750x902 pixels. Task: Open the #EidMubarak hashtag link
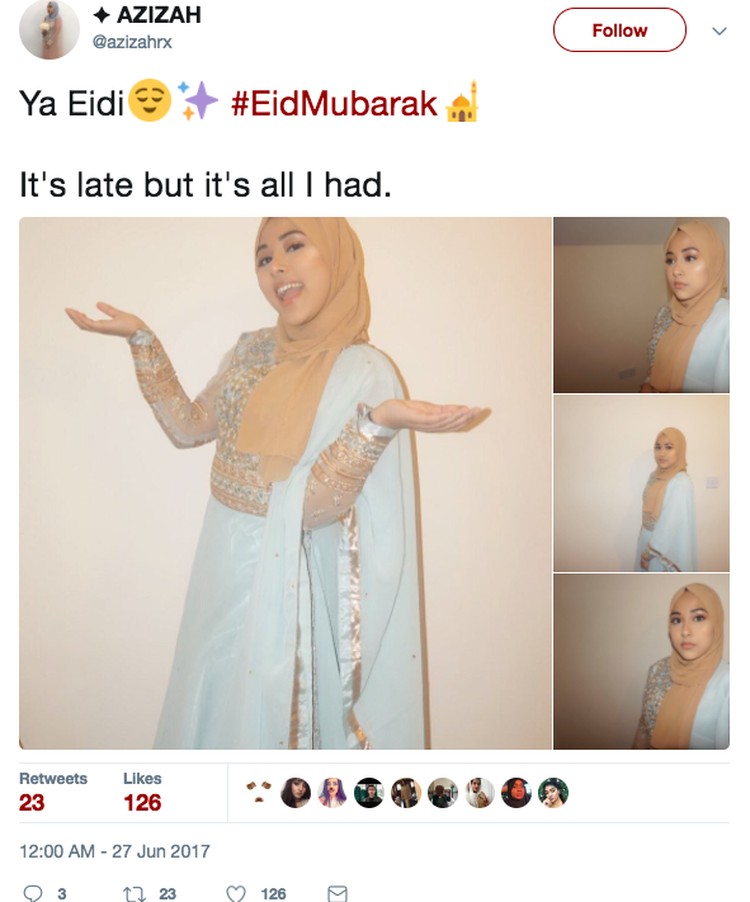coord(334,104)
